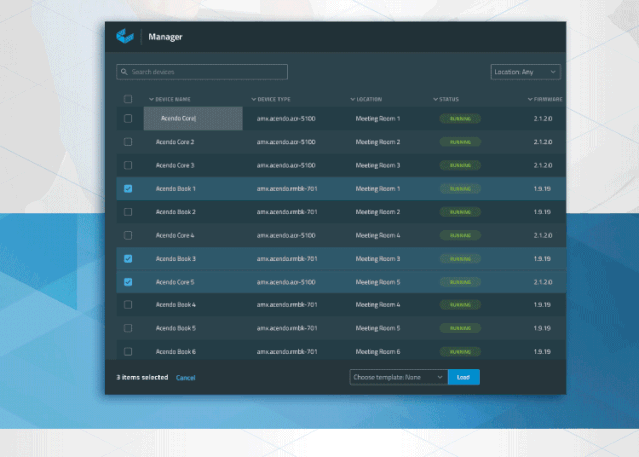Toggle the select-all header checkbox
Image resolution: width=639 pixels, height=457 pixels.
(127, 99)
